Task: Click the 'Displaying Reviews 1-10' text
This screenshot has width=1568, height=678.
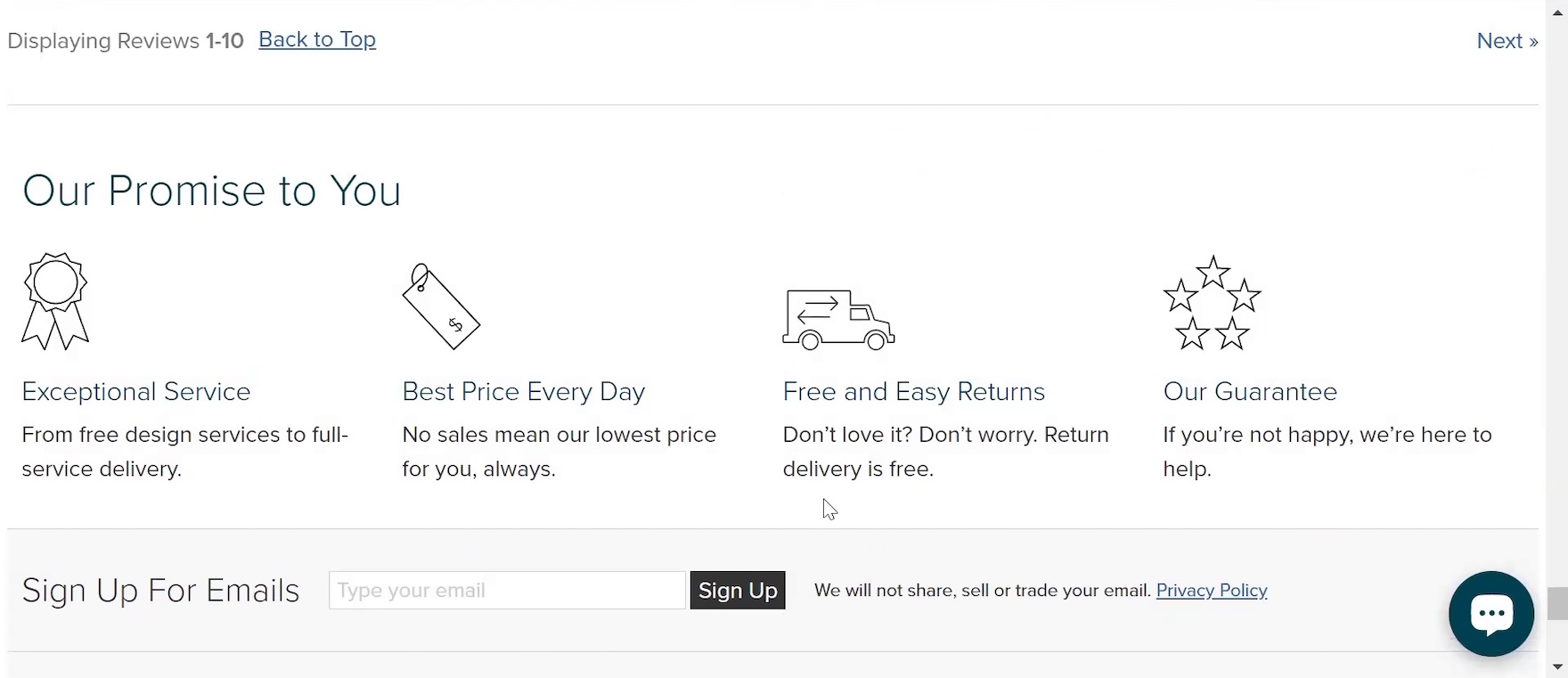Action: click(x=126, y=41)
